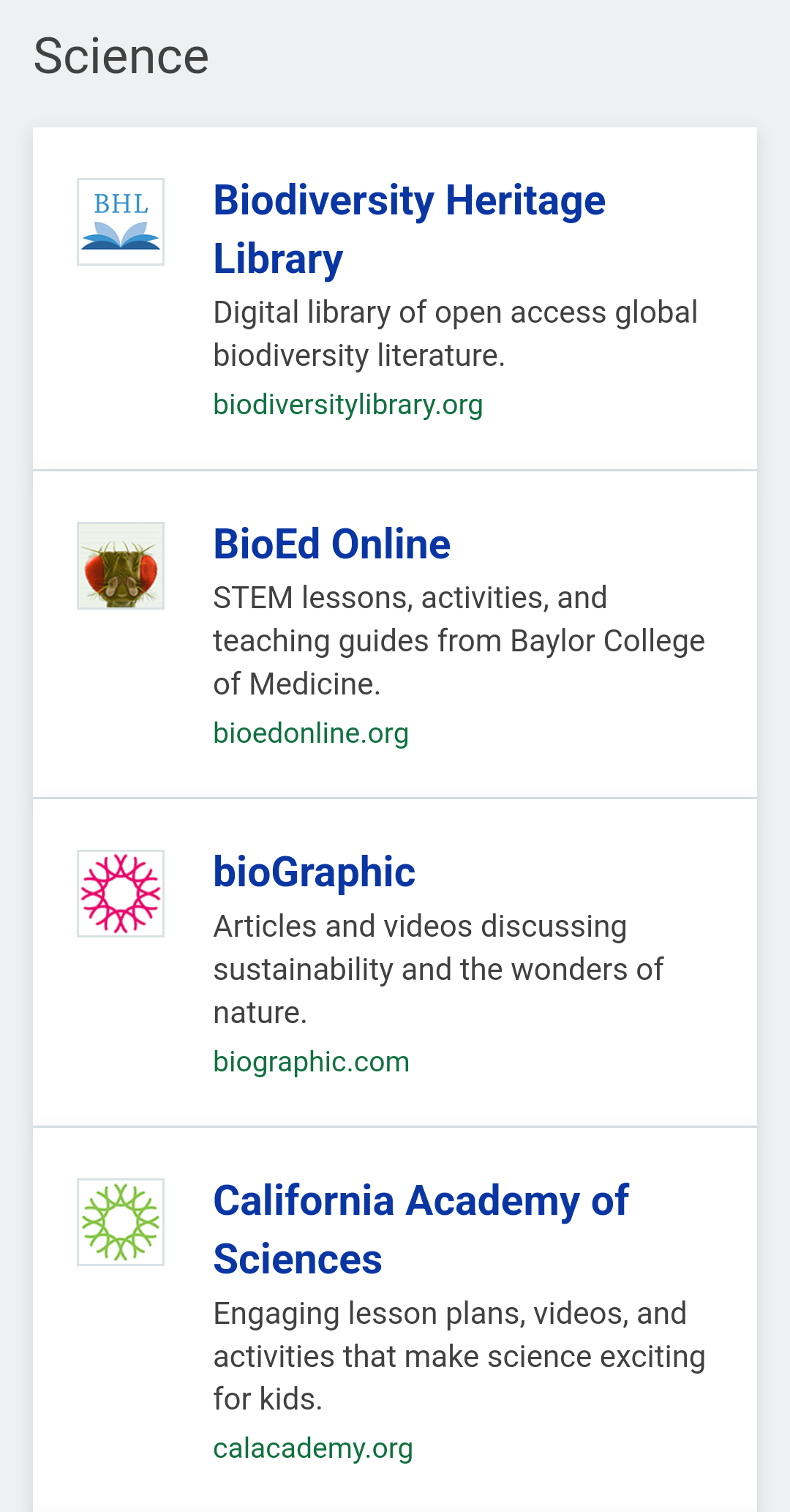Click the green California Academy logo

click(121, 1222)
